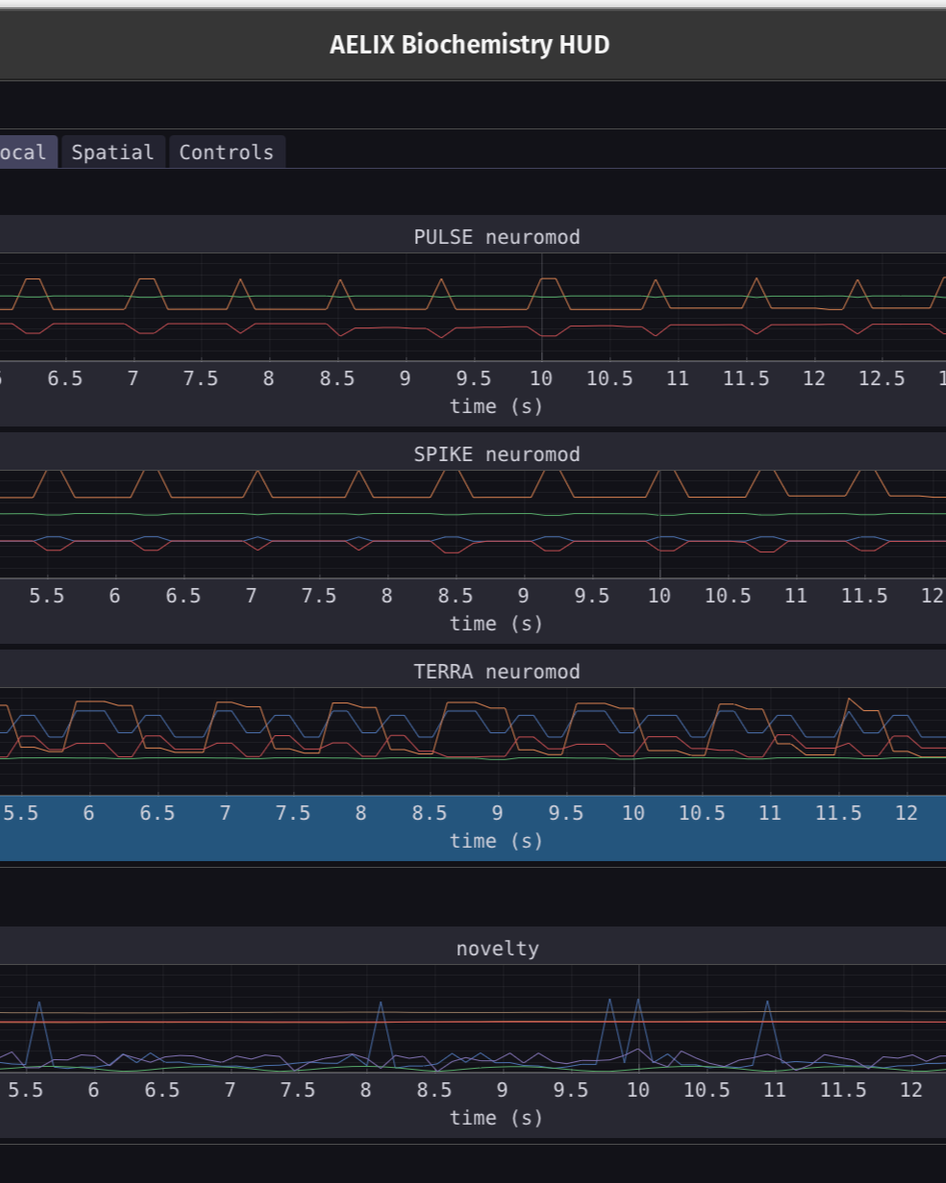
Task: Click inside the novelty plot area
Action: pos(473,1019)
